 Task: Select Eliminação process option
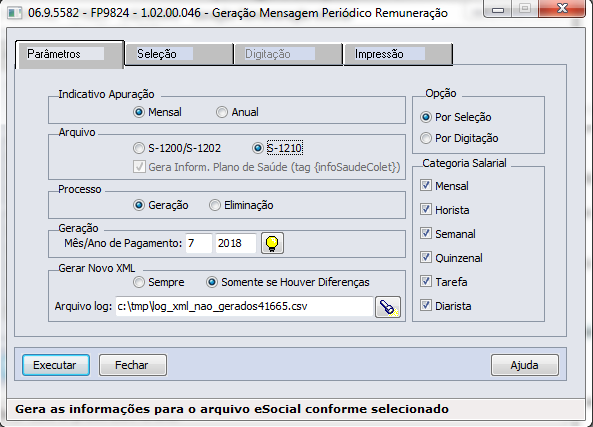click(x=241, y=205)
